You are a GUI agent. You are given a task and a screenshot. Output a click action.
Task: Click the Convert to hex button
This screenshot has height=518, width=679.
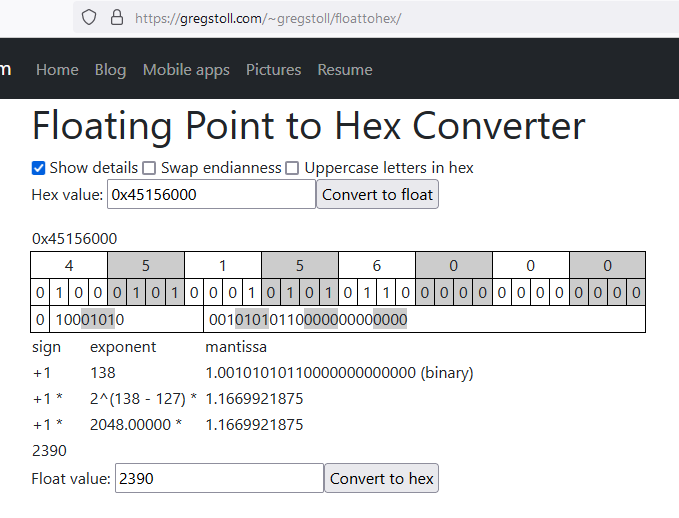pos(382,478)
